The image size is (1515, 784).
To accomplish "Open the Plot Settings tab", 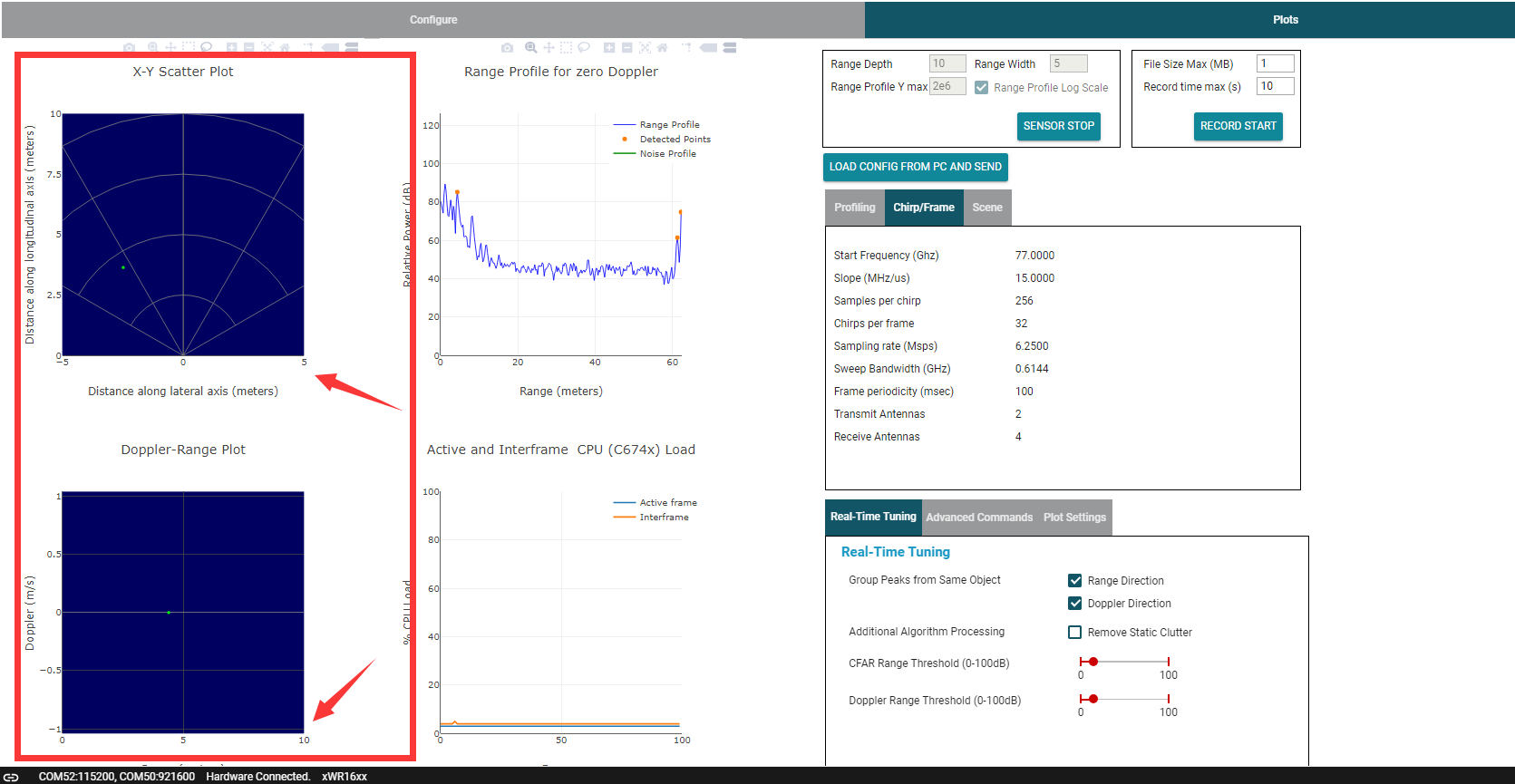I will [x=1074, y=518].
